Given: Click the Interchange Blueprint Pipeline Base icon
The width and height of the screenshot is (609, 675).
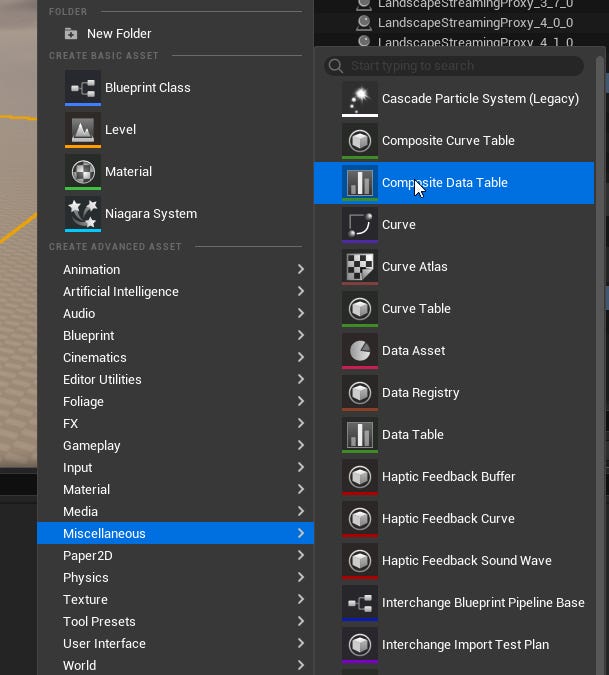Looking at the screenshot, I should [x=360, y=603].
